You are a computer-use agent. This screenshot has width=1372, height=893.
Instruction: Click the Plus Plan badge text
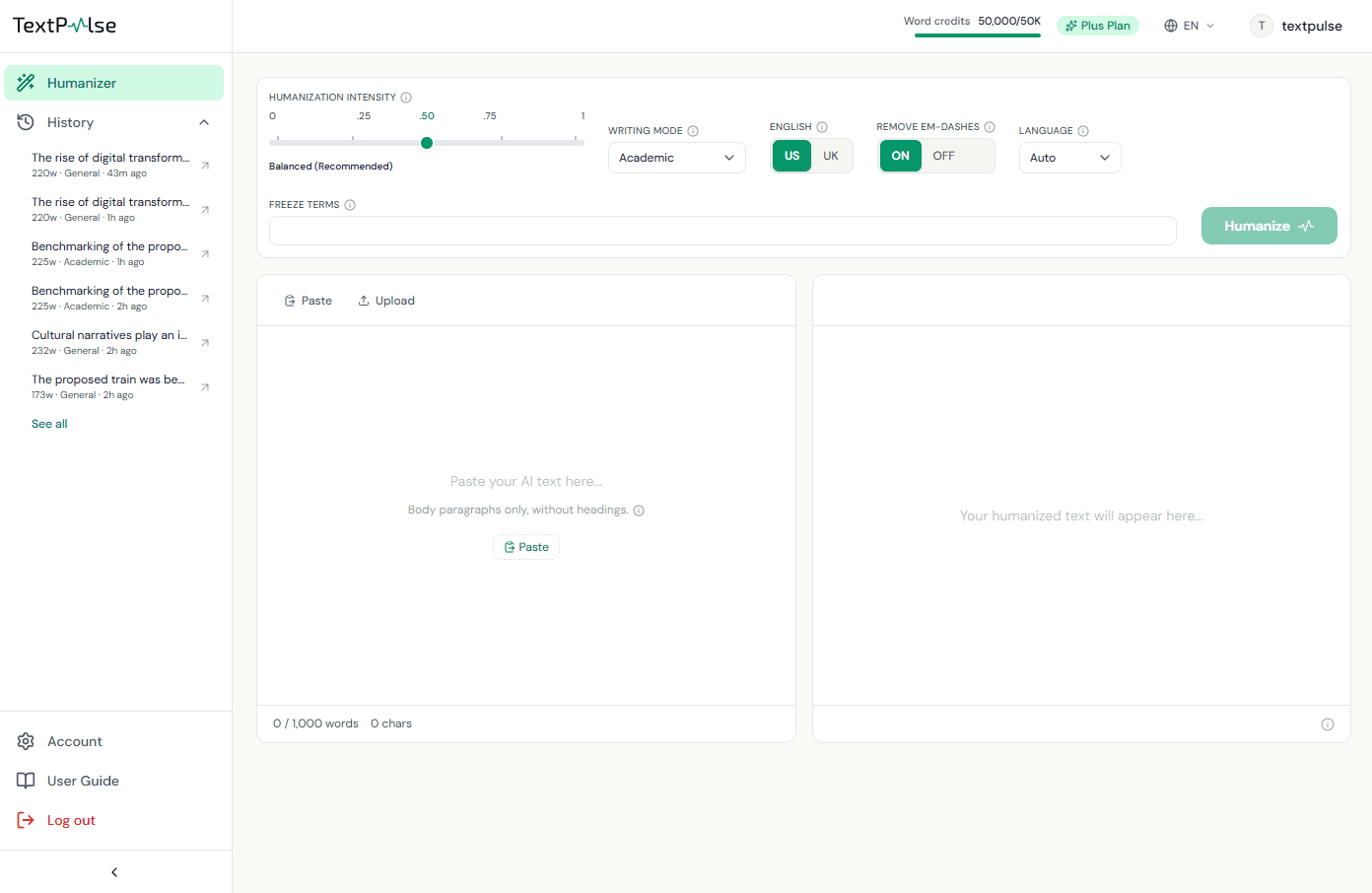click(x=1105, y=26)
